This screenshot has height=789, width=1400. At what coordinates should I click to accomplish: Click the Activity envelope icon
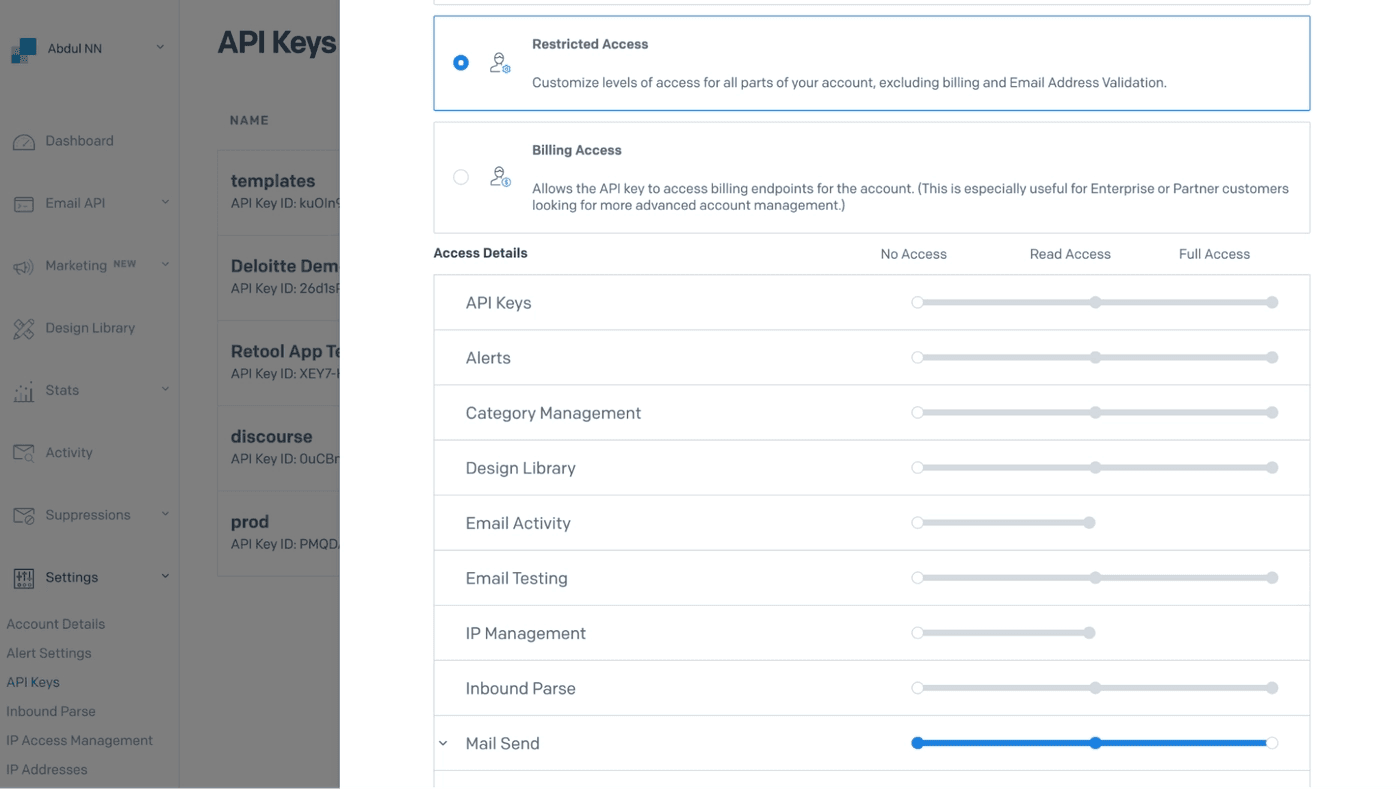23,453
